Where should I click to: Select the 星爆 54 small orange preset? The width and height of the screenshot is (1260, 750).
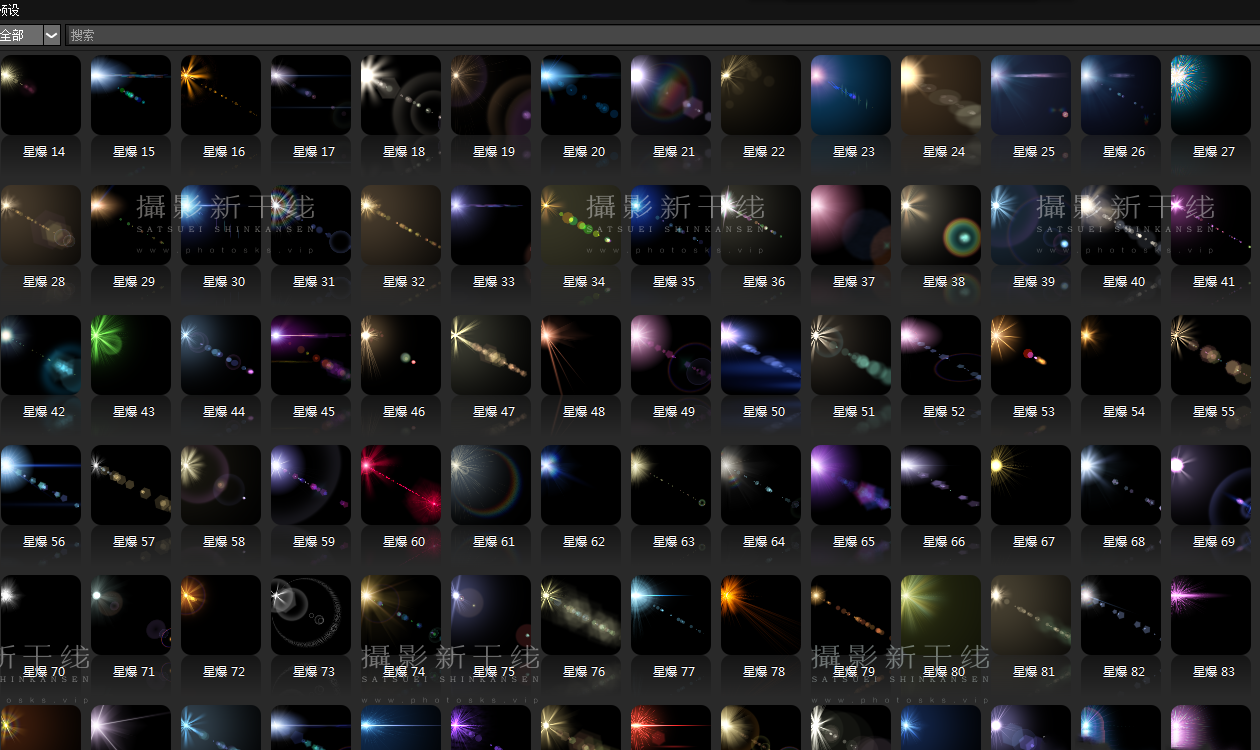coord(1121,355)
